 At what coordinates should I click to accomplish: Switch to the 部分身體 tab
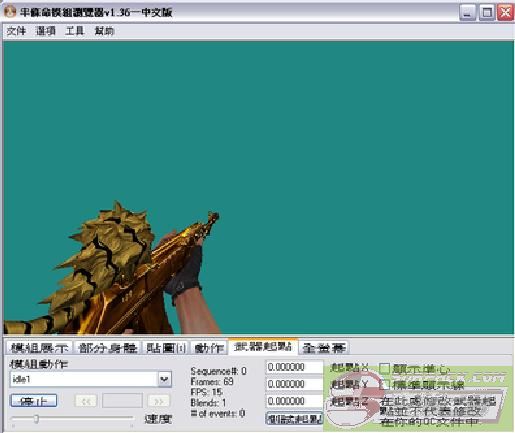click(108, 348)
